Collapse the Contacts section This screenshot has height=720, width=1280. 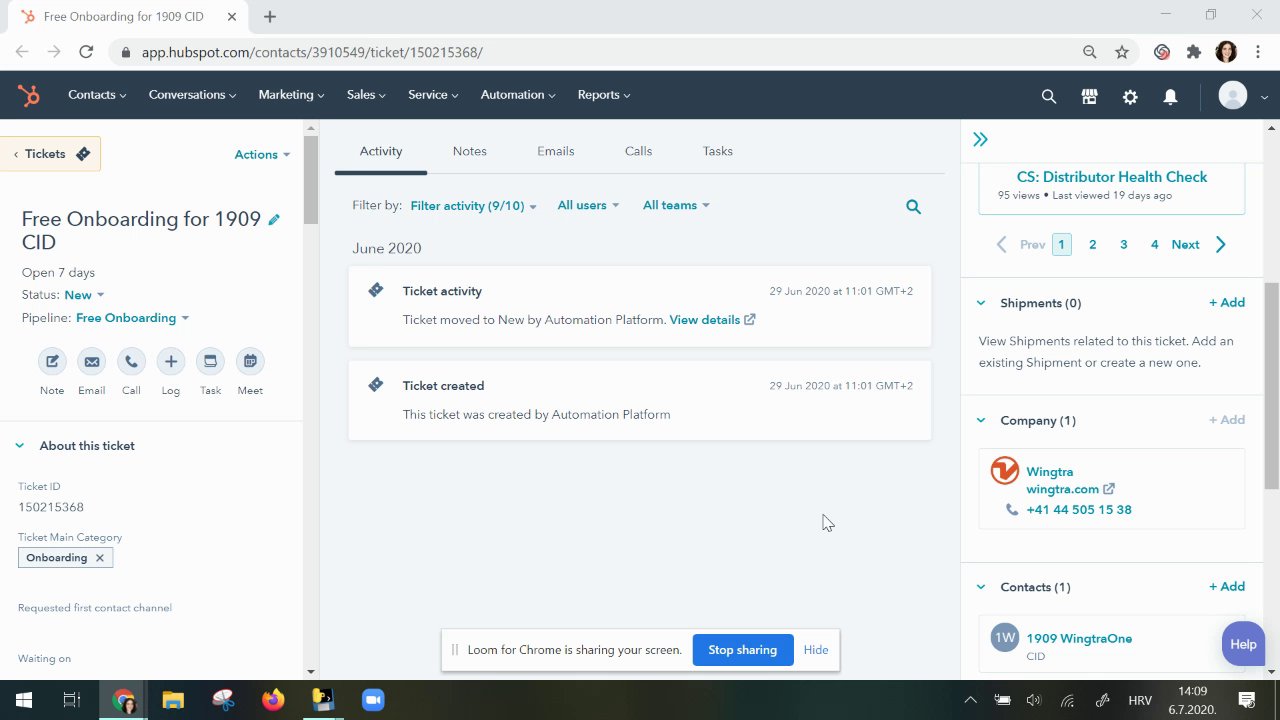tap(980, 587)
